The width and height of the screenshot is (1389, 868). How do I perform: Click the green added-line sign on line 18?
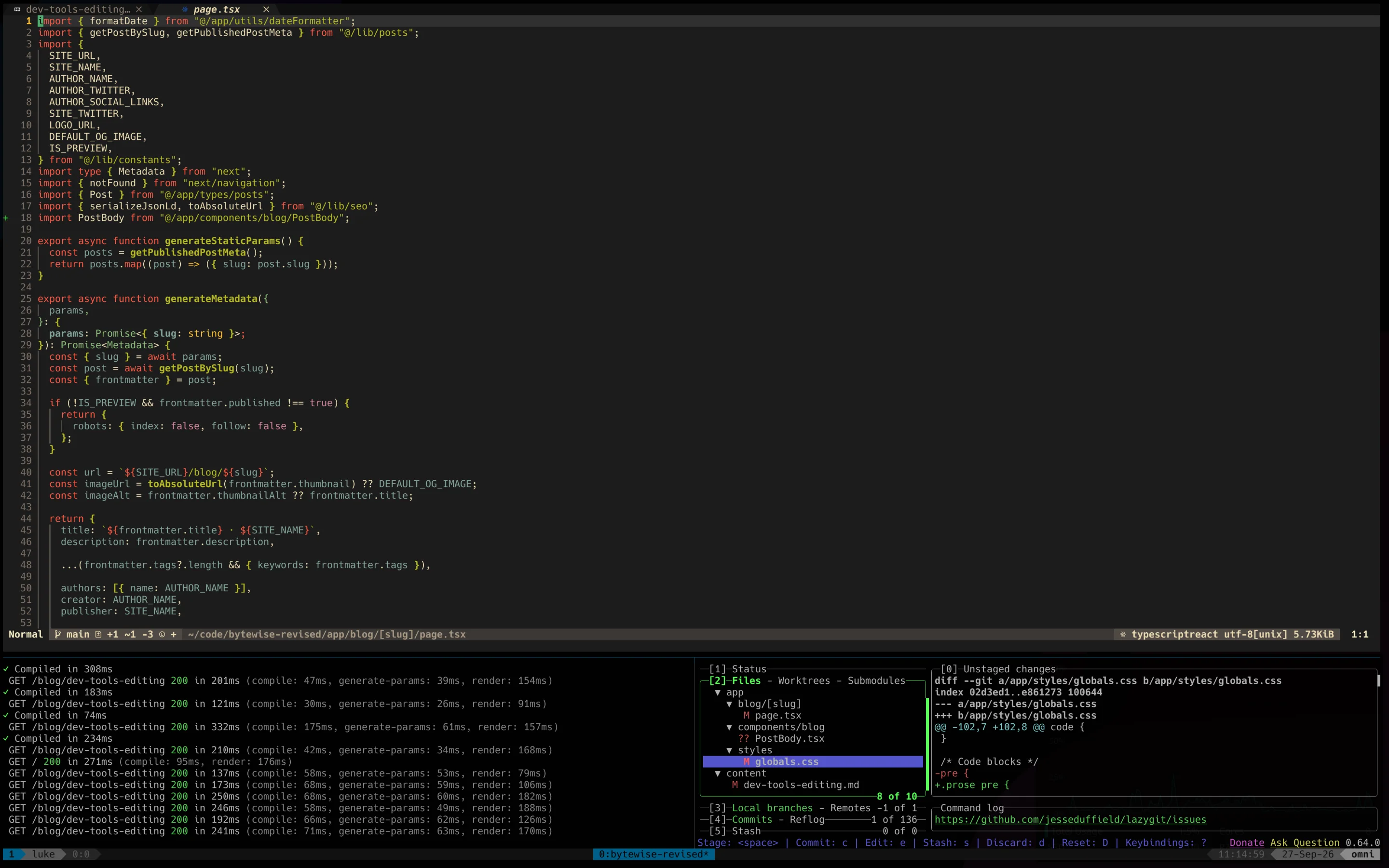(6, 217)
